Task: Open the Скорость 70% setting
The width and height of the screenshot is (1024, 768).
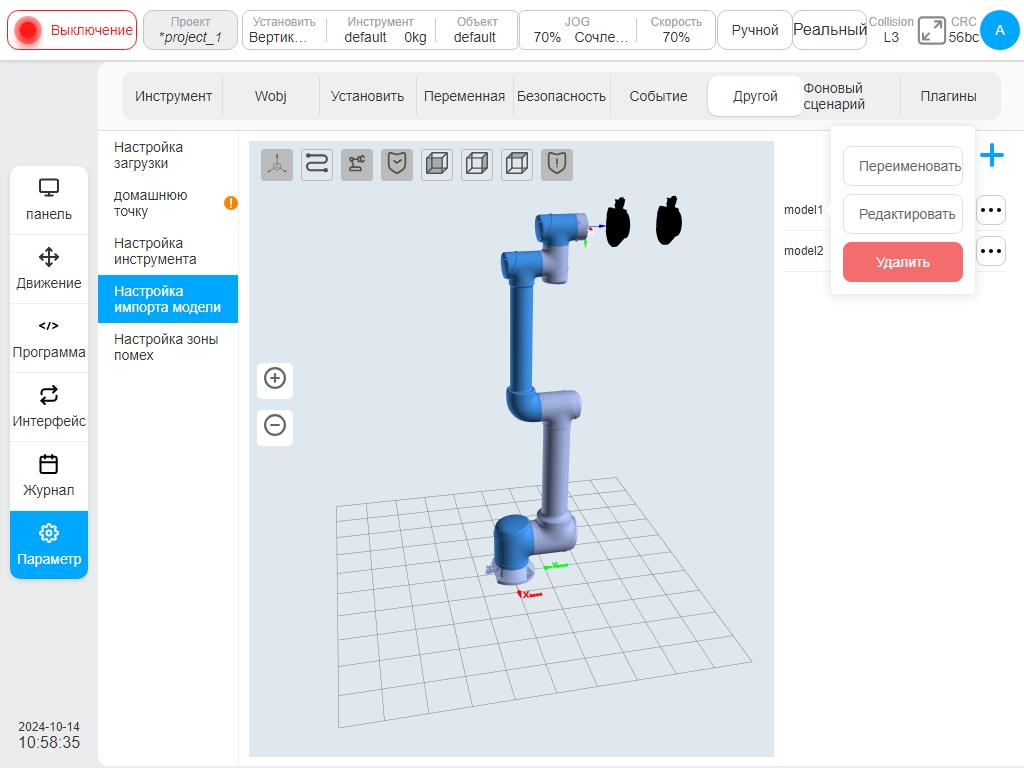Action: pyautogui.click(x=676, y=30)
